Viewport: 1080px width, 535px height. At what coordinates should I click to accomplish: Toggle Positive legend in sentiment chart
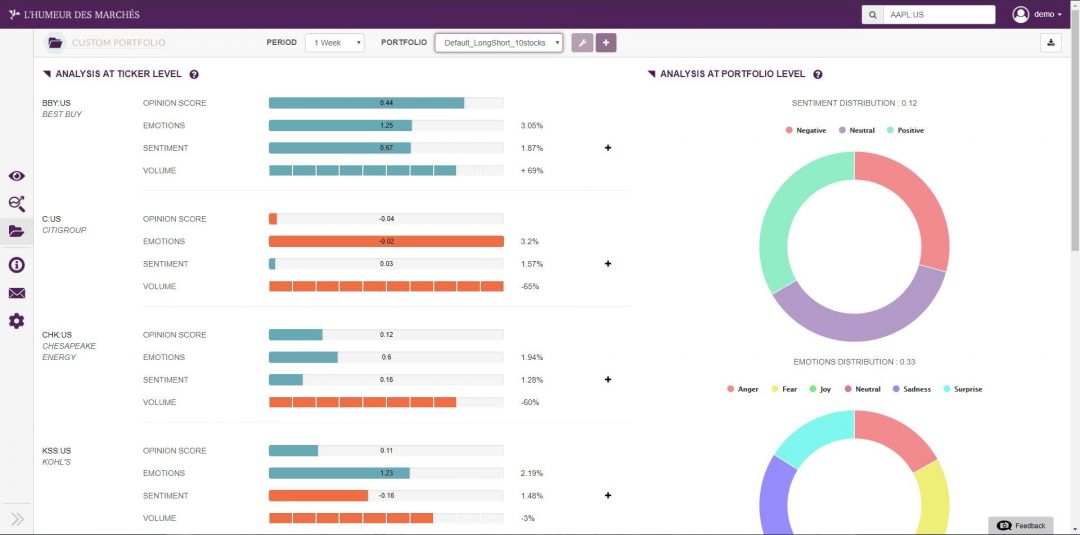905,130
